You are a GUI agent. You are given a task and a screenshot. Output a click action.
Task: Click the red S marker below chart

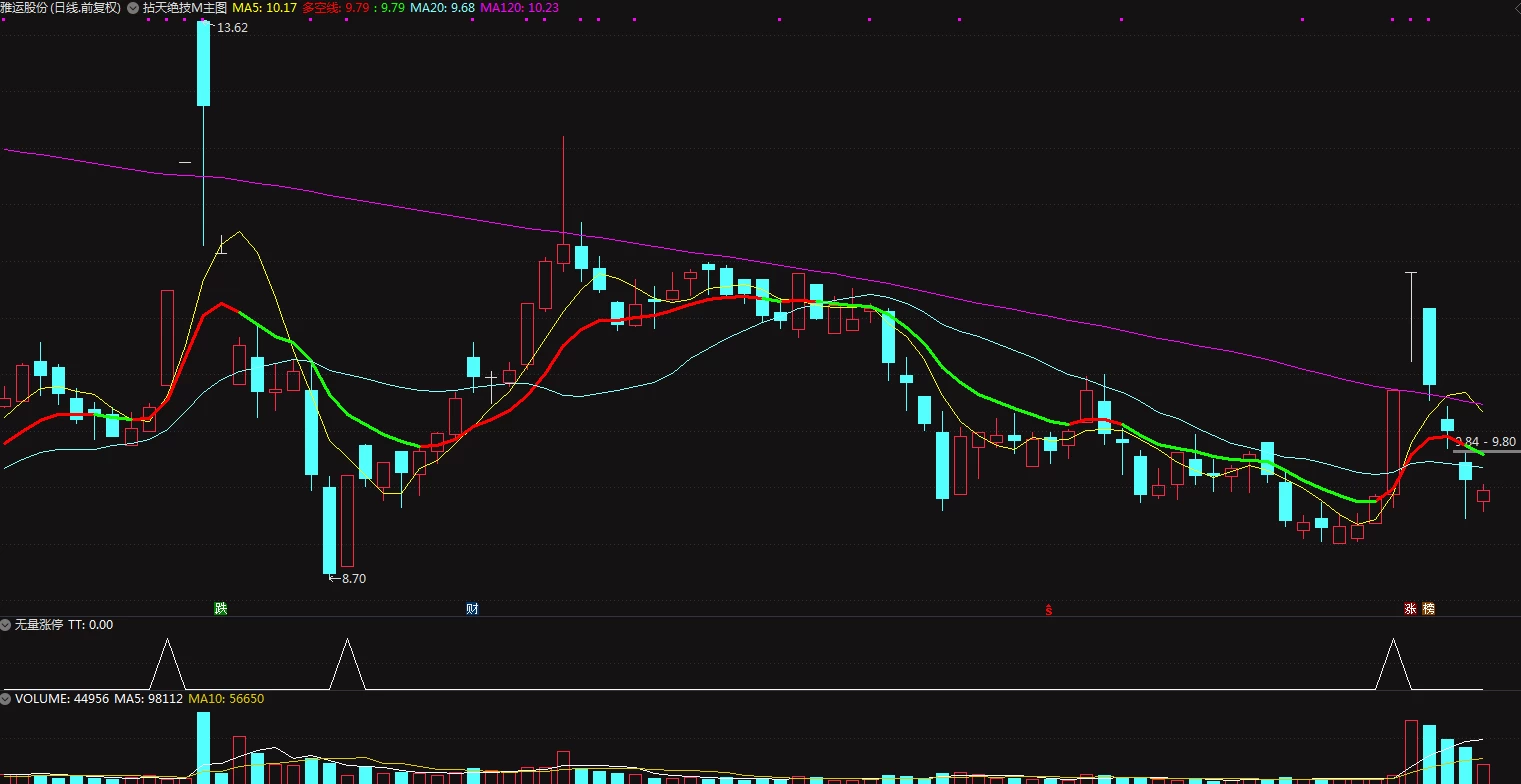[x=1049, y=609]
